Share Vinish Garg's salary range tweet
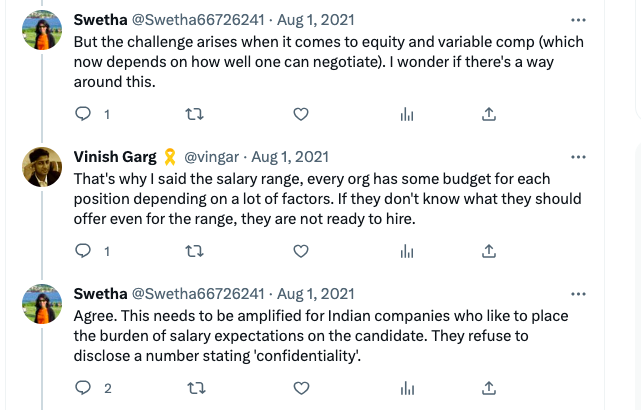 [x=489, y=251]
